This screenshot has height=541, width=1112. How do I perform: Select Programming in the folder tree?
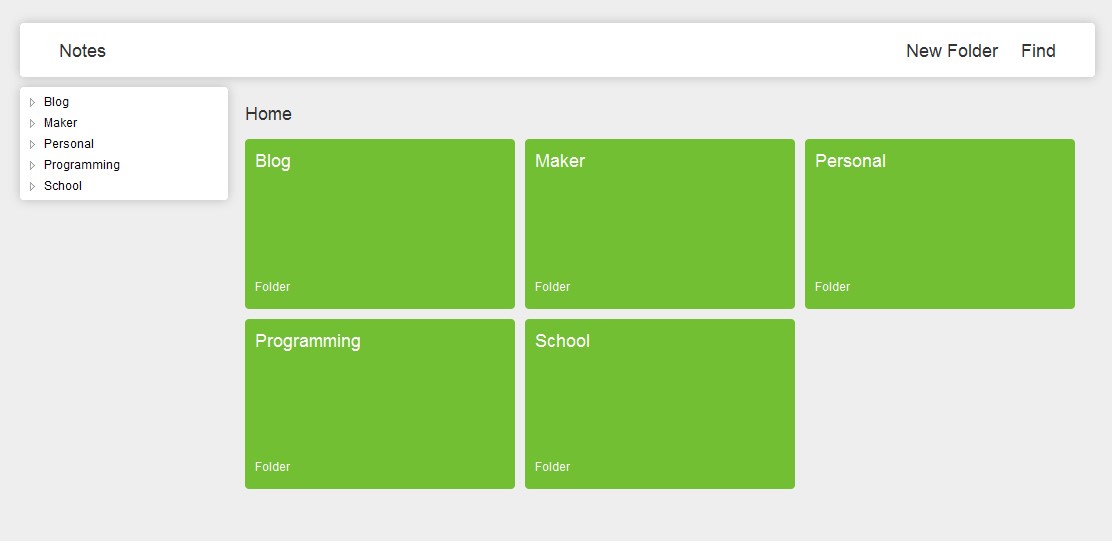(82, 165)
